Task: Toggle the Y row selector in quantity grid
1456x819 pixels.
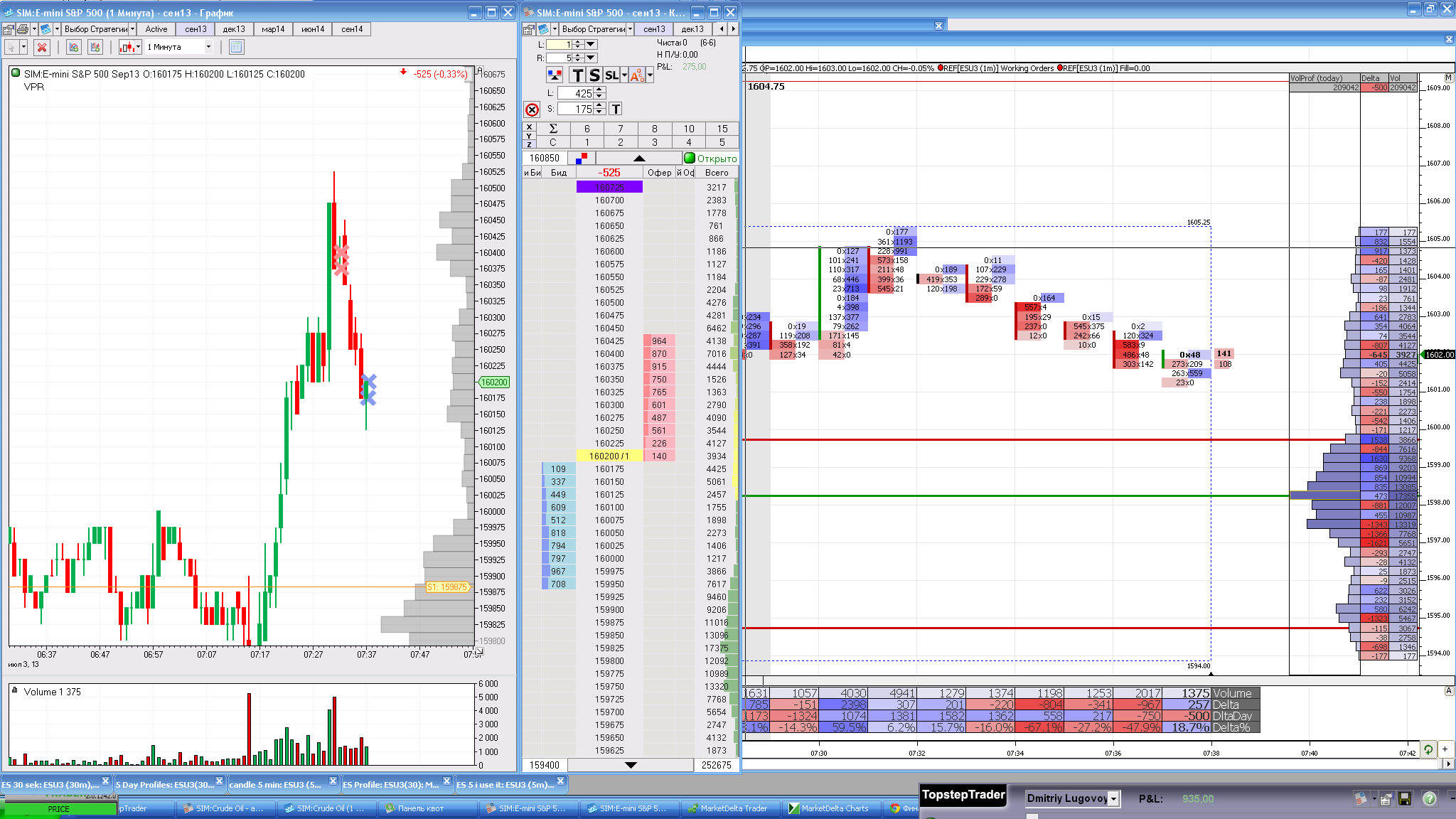Action: point(529,135)
